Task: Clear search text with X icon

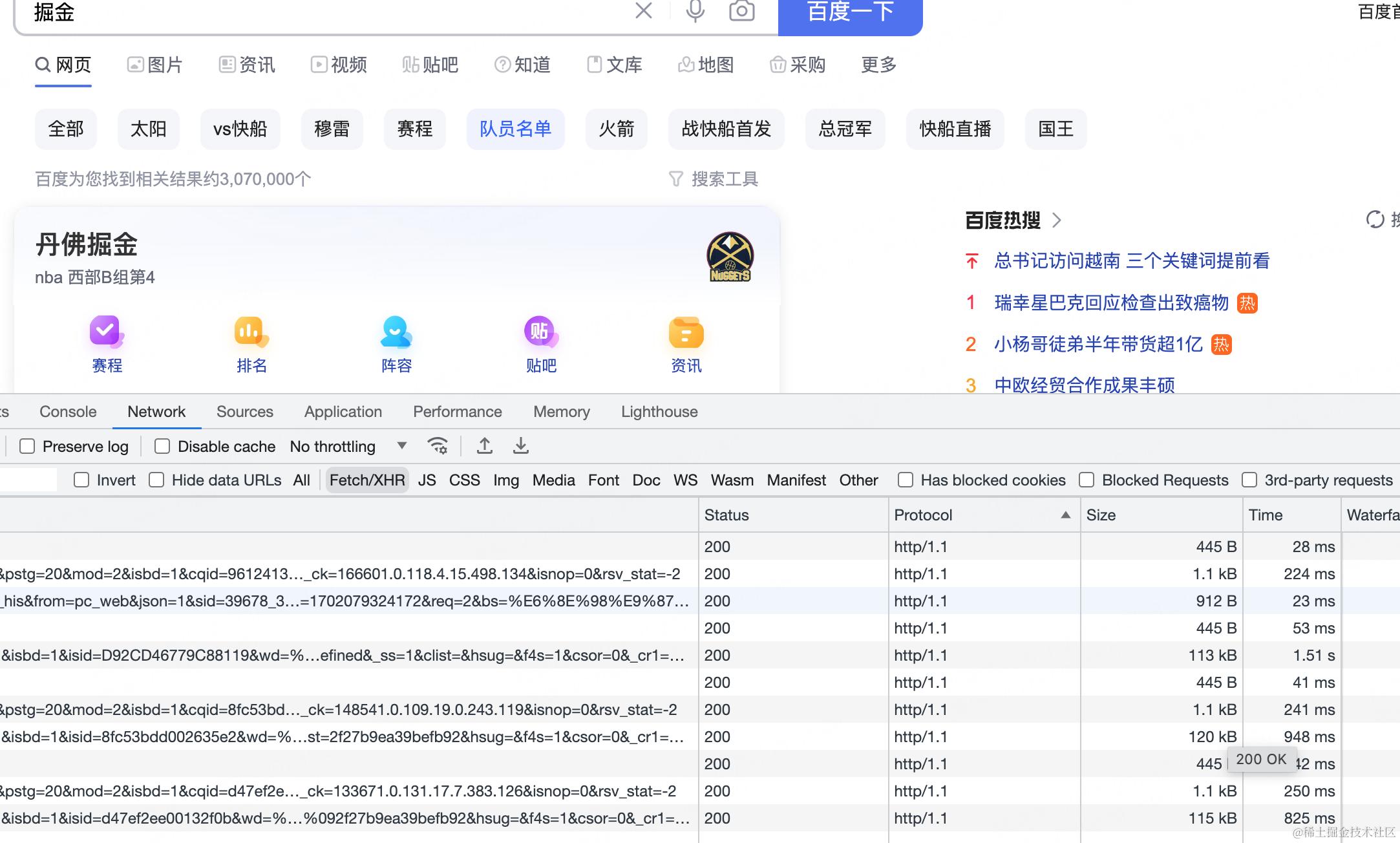Action: pos(643,11)
